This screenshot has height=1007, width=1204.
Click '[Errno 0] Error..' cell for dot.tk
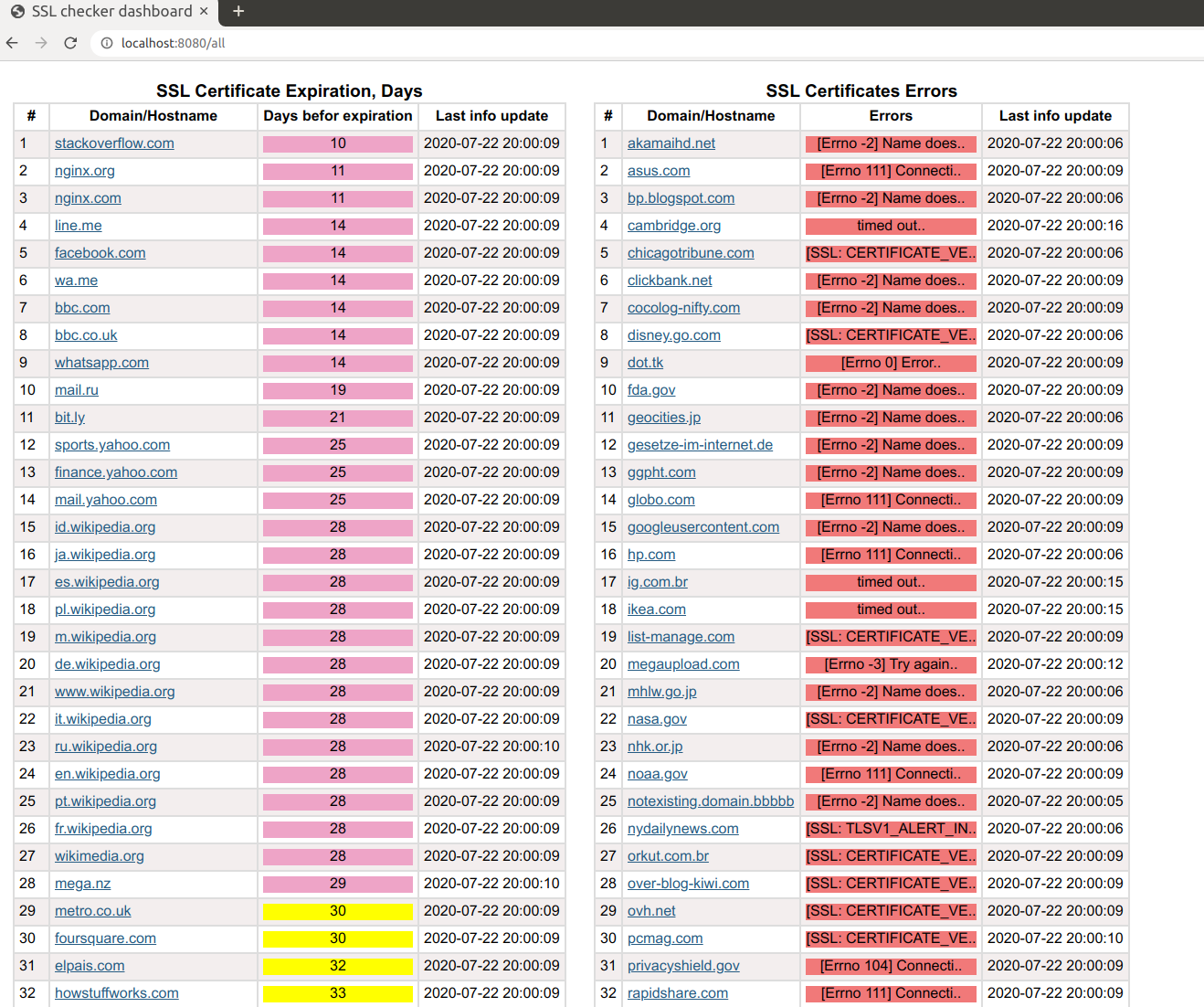(x=891, y=363)
